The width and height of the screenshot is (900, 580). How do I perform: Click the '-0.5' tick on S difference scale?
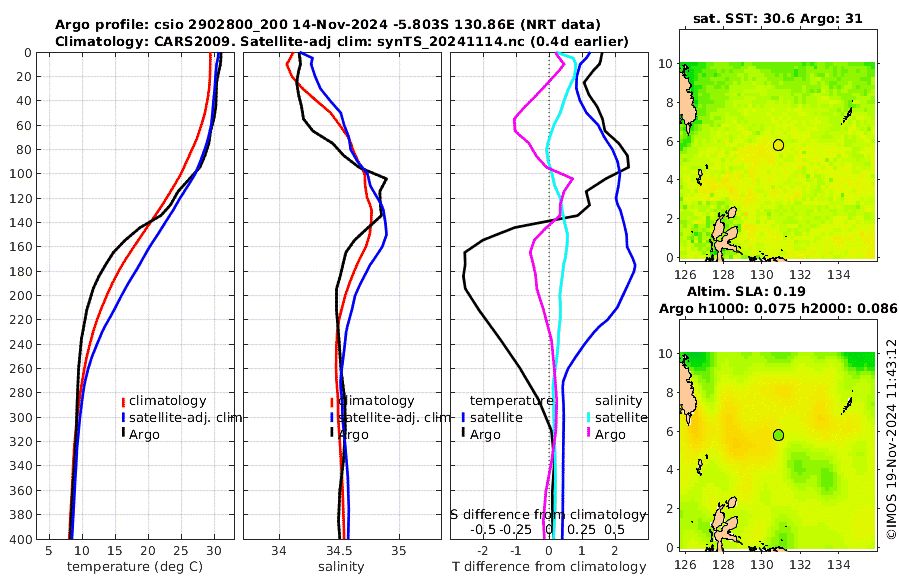483,529
